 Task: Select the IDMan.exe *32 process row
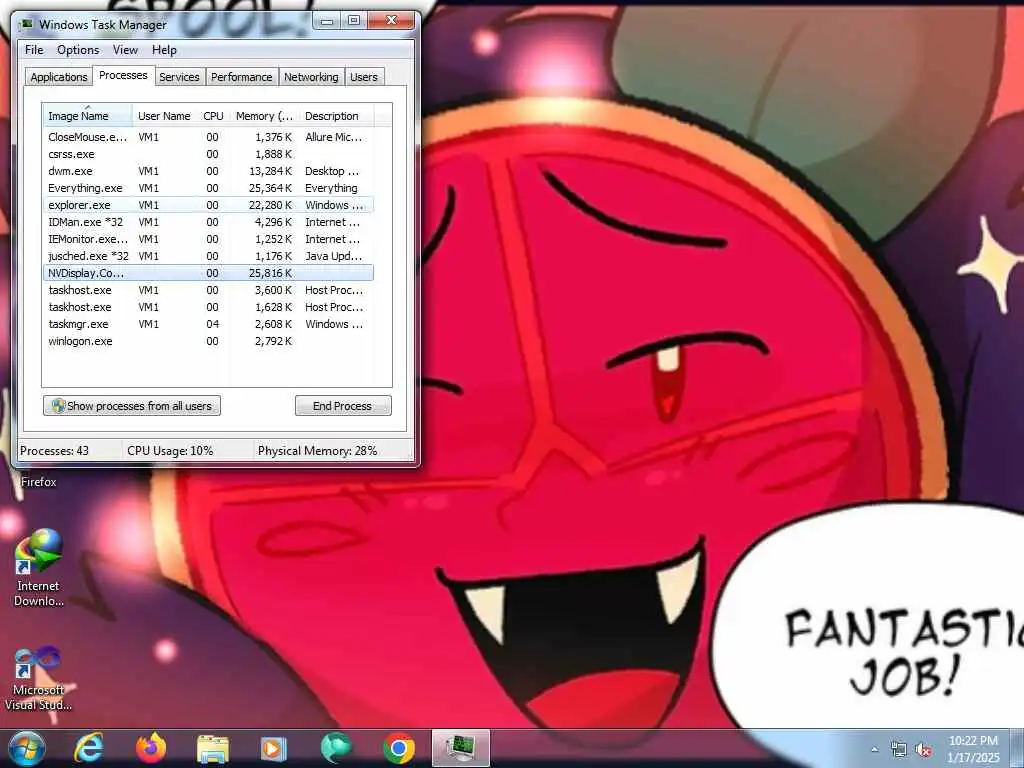pyautogui.click(x=208, y=222)
